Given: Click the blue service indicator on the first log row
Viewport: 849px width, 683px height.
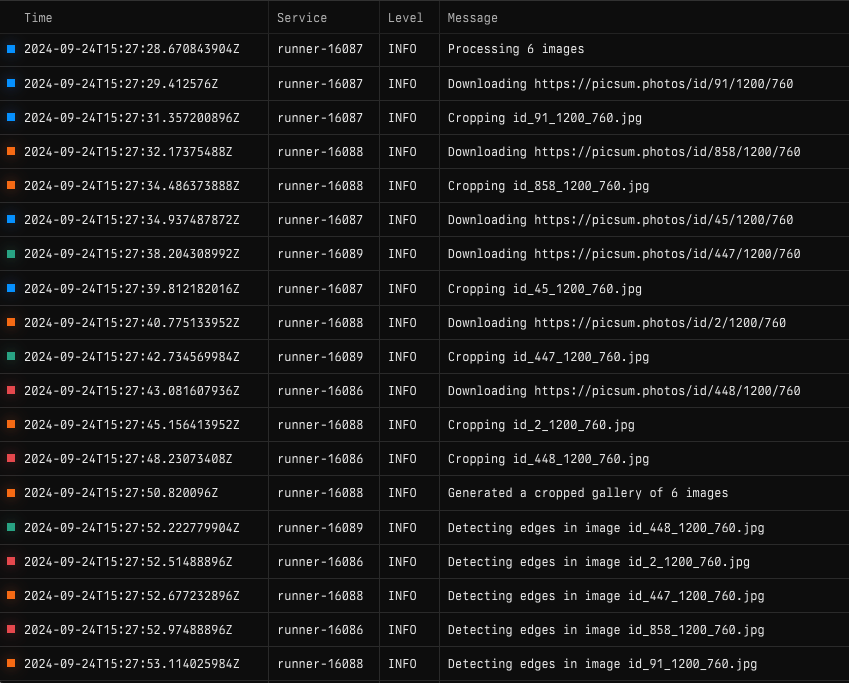Looking at the screenshot, I should click(x=11, y=49).
